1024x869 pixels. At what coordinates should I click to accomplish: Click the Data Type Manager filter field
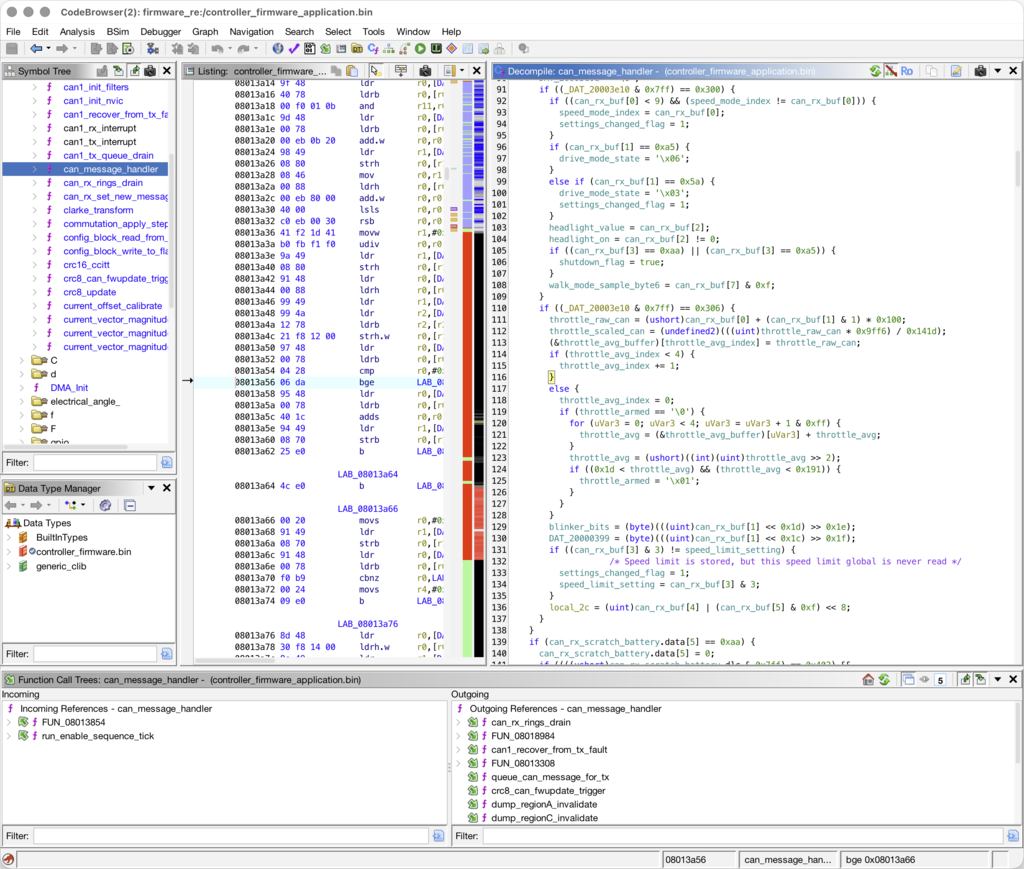point(95,654)
